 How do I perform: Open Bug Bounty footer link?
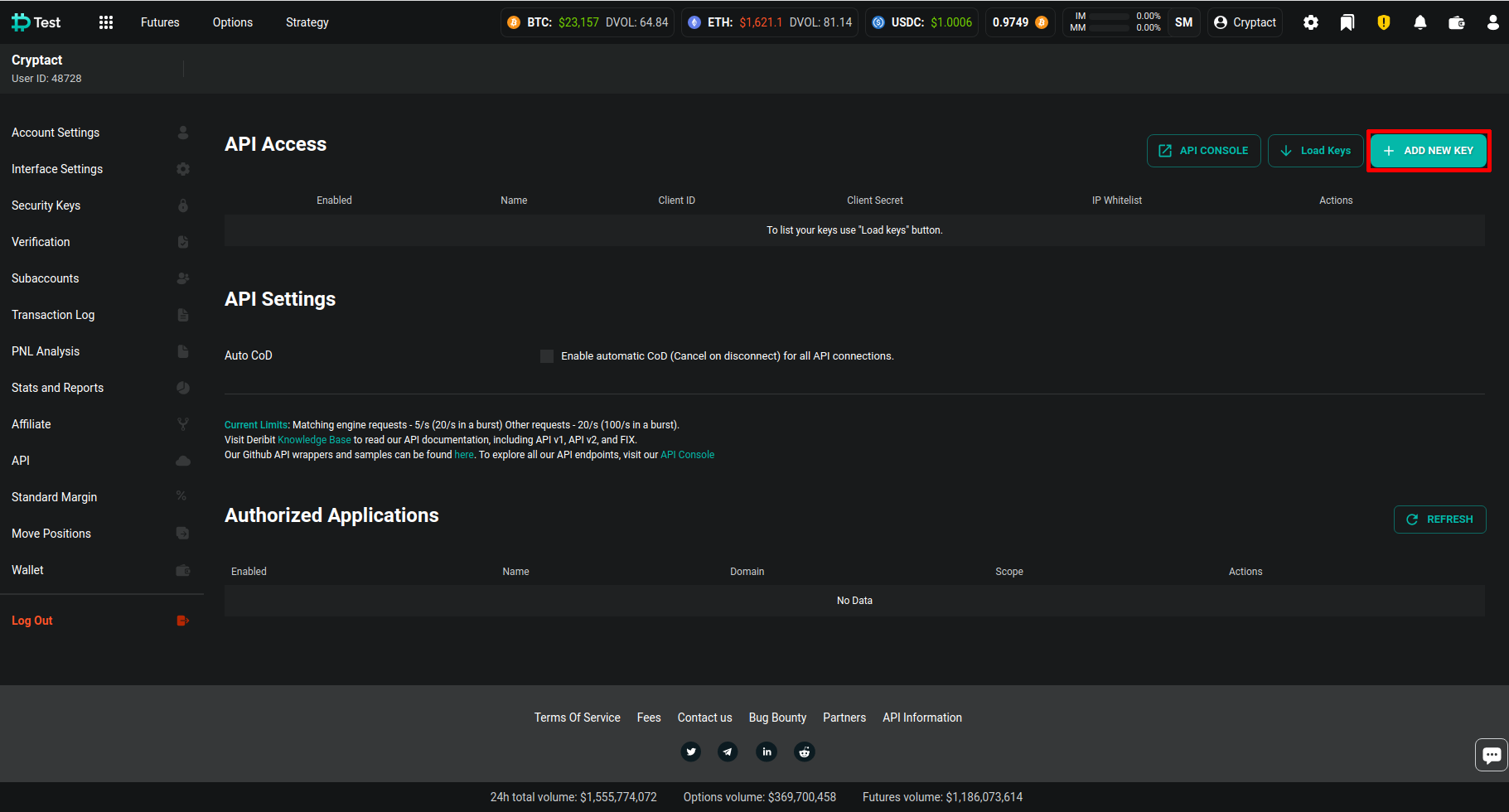777,718
